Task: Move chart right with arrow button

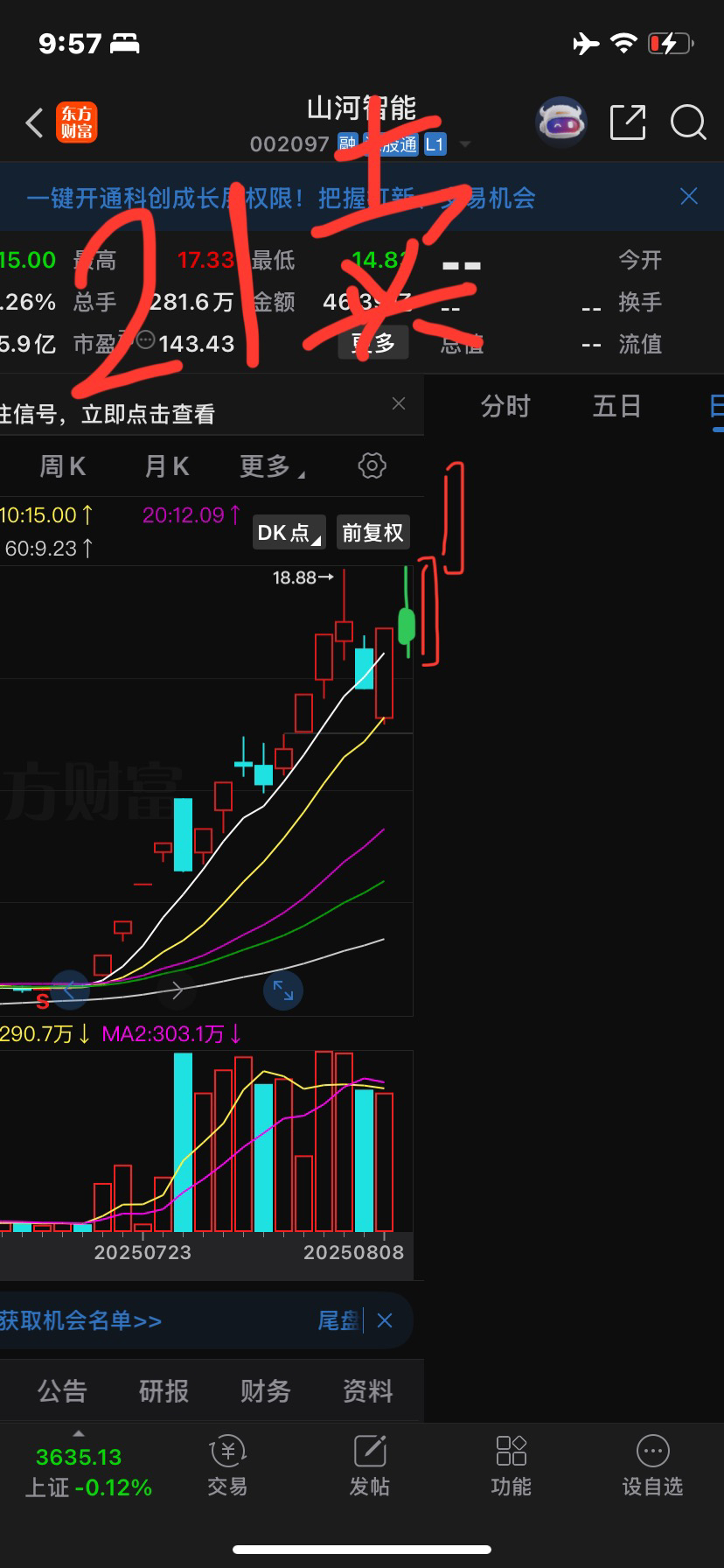Action: (176, 990)
